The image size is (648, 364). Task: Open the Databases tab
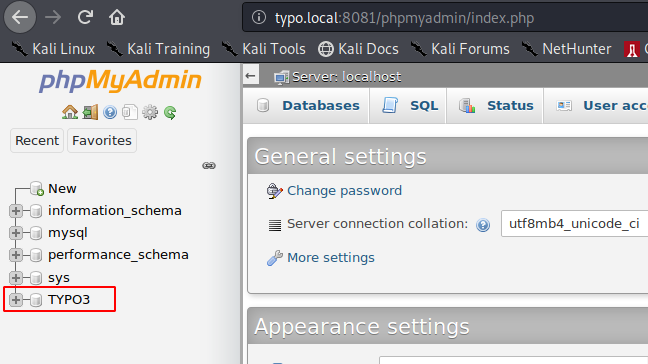306,106
